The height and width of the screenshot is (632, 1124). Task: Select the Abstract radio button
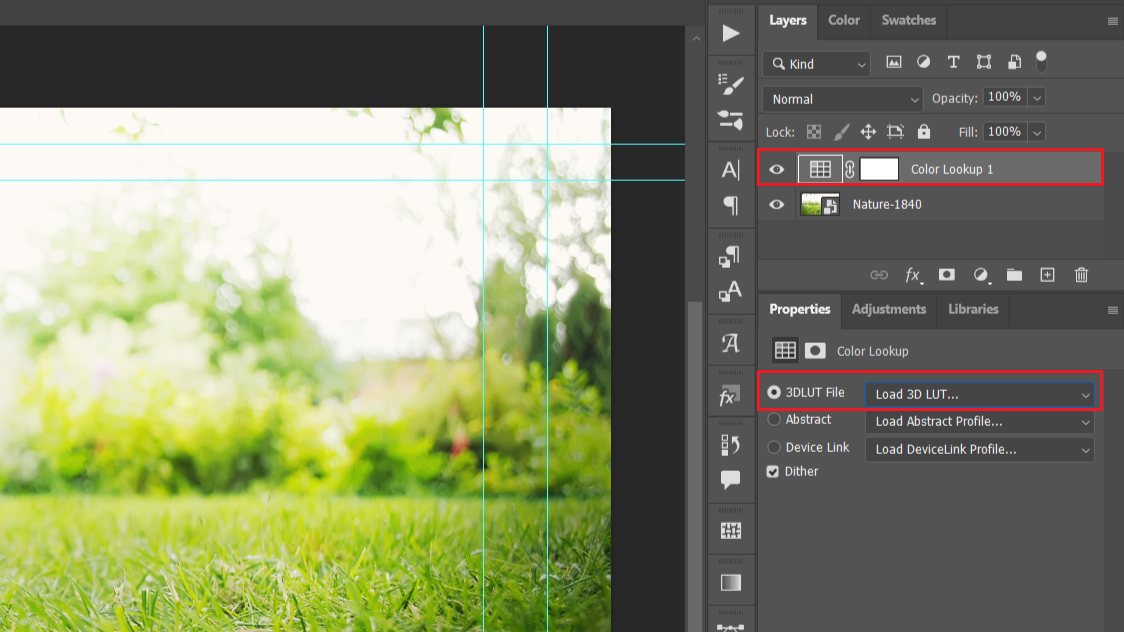pyautogui.click(x=774, y=420)
